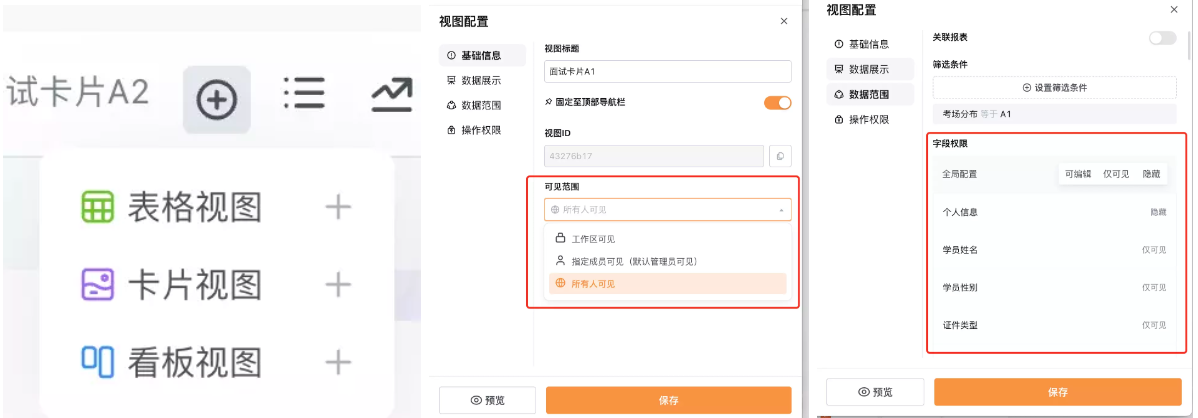Open the list icon in the top toolbar
The image size is (1198, 418).
(304, 93)
